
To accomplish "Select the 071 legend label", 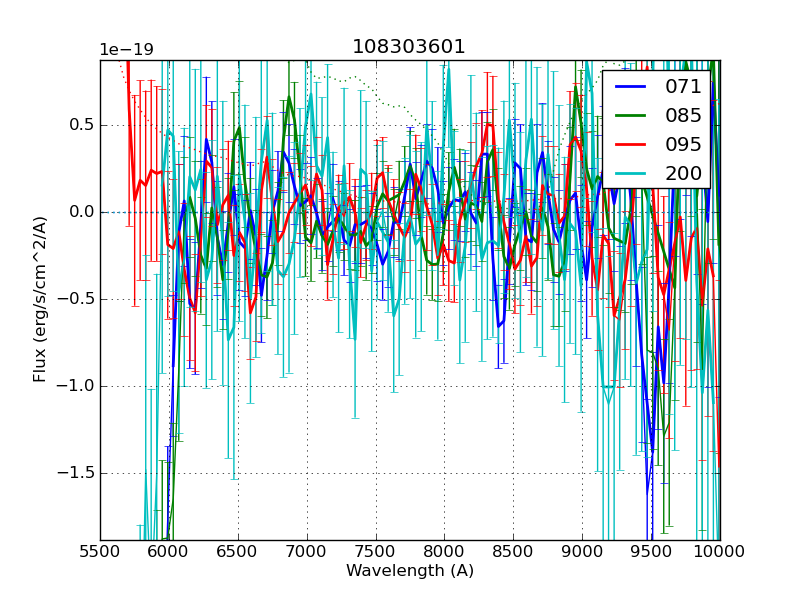I will click(683, 87).
